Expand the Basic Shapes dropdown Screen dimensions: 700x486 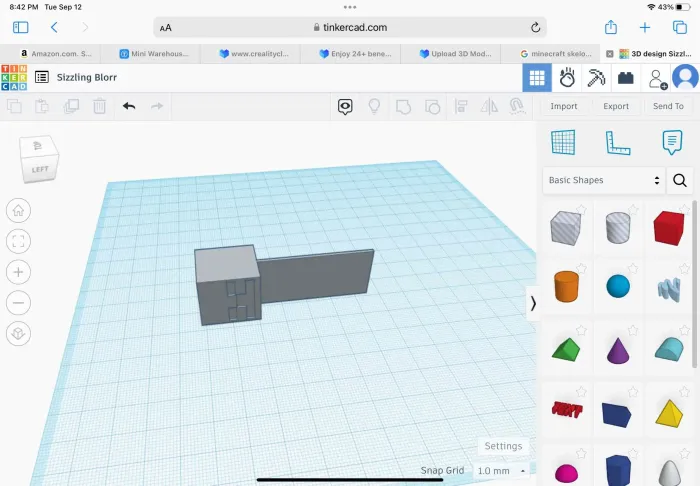coord(604,180)
